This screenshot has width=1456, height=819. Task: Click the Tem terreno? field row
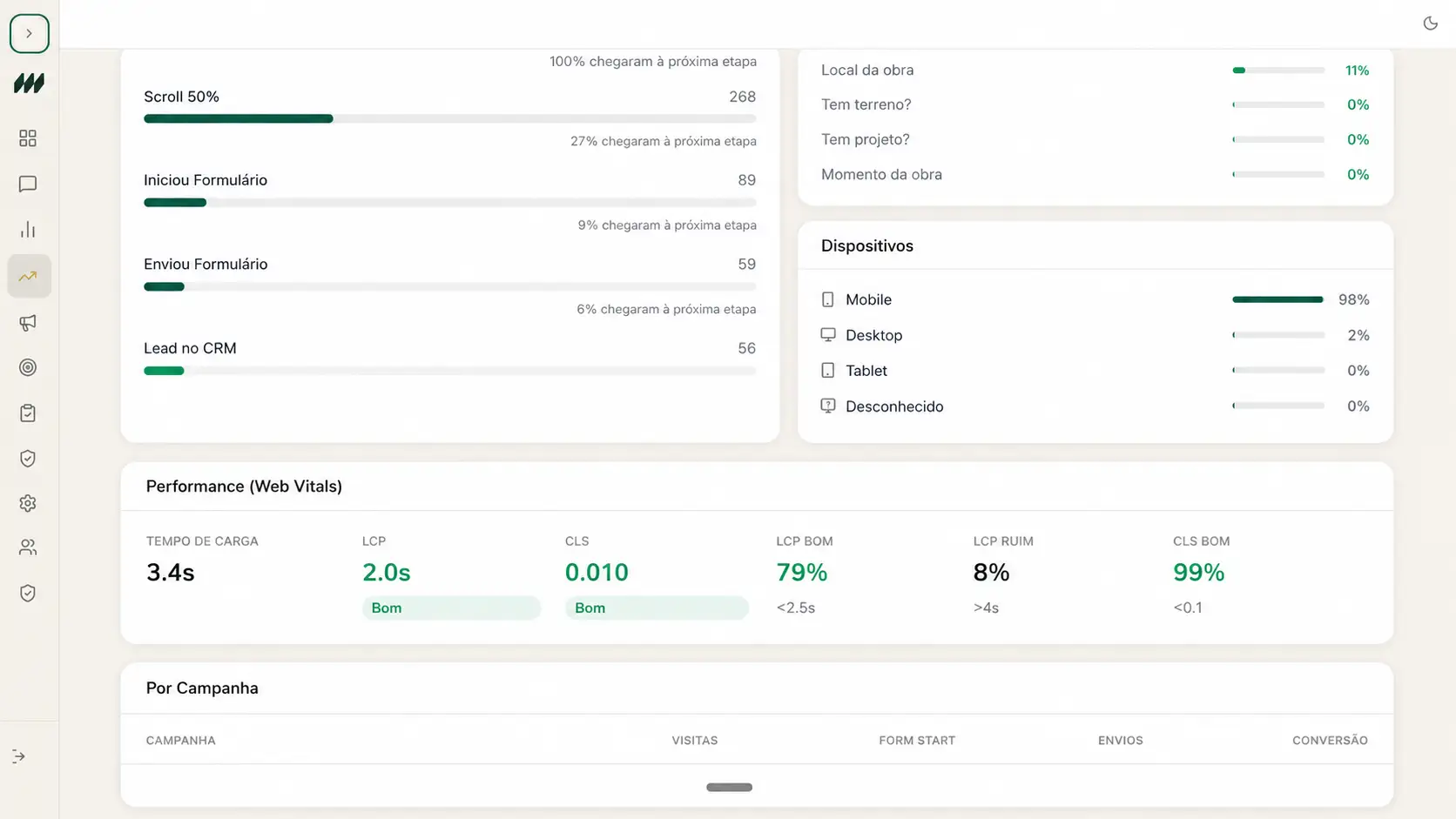tap(1095, 105)
